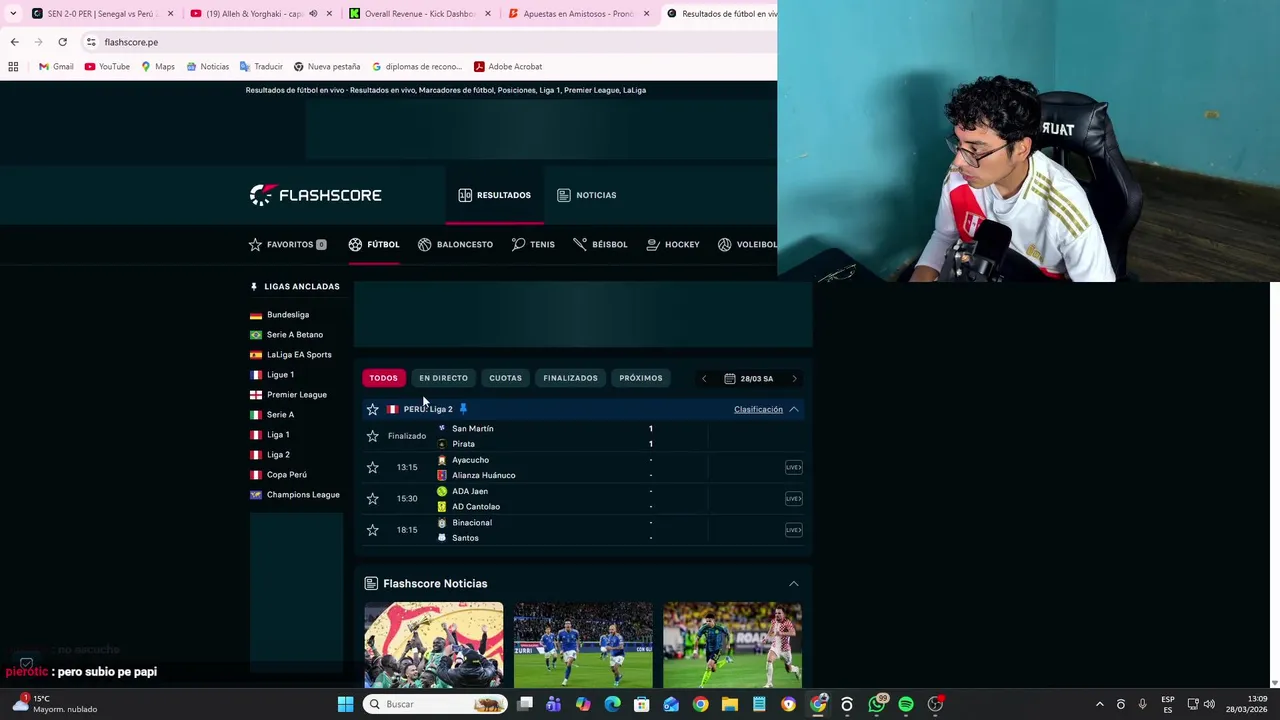Open the Noticias tab
Image resolution: width=1280 pixels, height=720 pixels.
[587, 195]
